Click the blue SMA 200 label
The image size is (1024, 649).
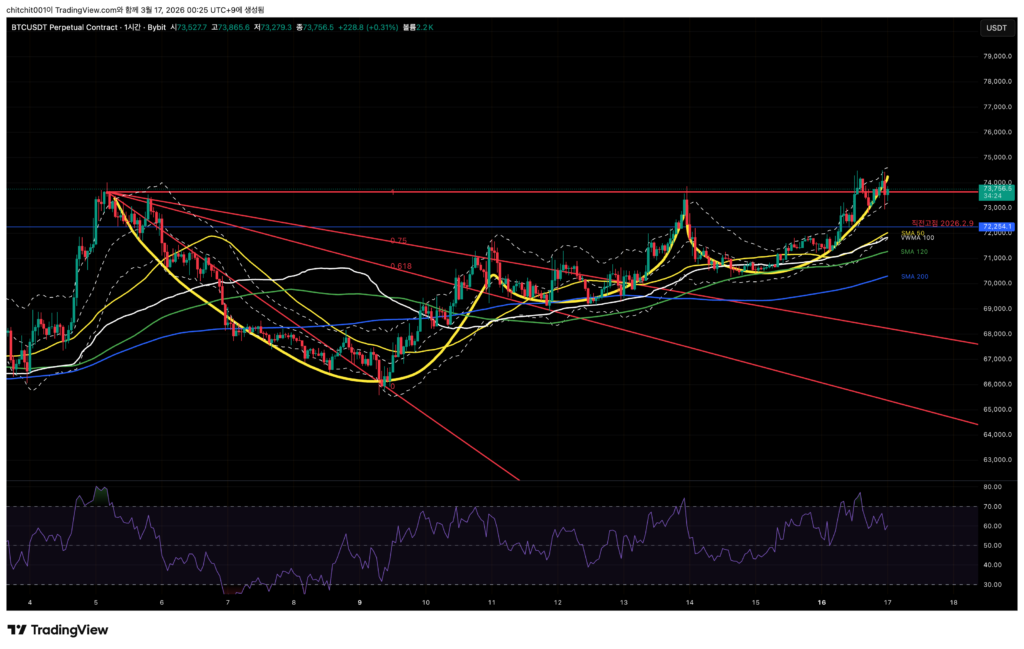913,276
